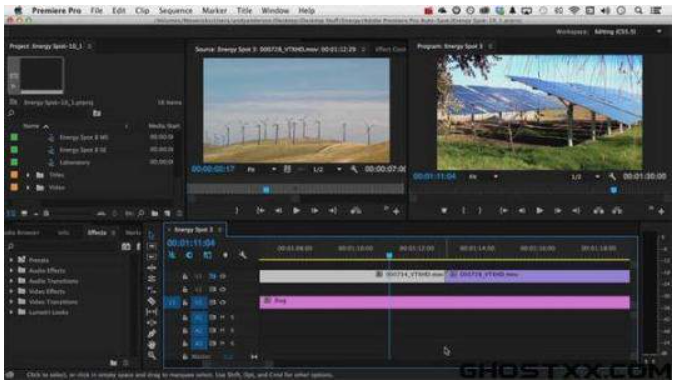This screenshot has height=384, width=675.
Task: Expand the Presets folder in Effects
Action: coord(11,260)
